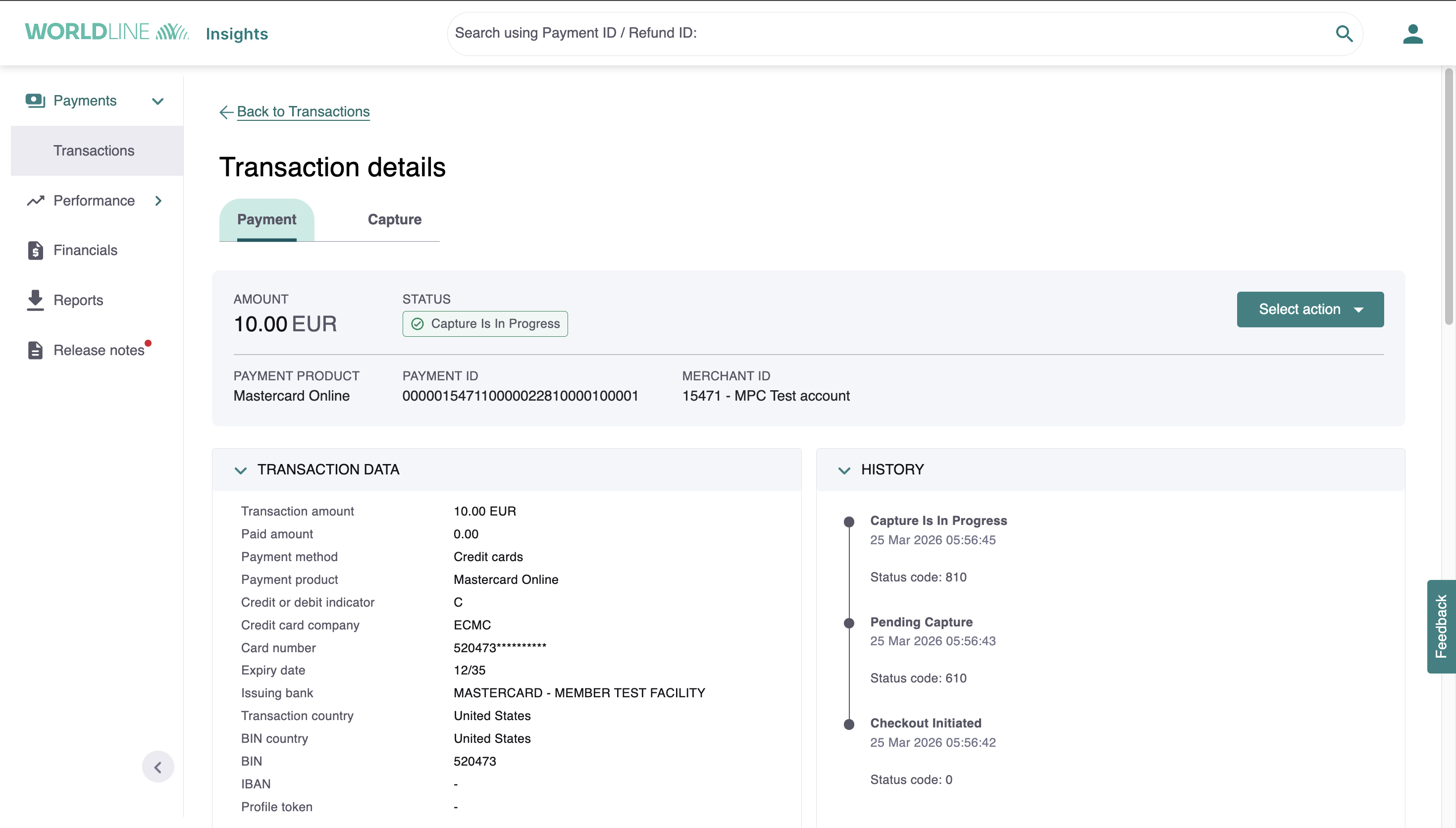Click the Capture Is In Progress status badge
The image size is (1456, 828).
tap(485, 323)
